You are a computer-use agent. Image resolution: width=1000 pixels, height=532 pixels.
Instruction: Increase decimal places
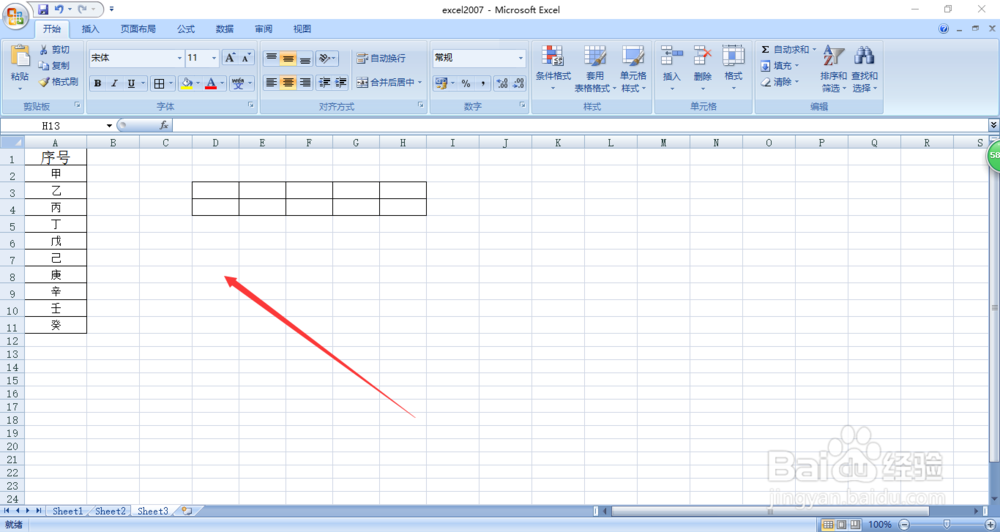[x=502, y=83]
